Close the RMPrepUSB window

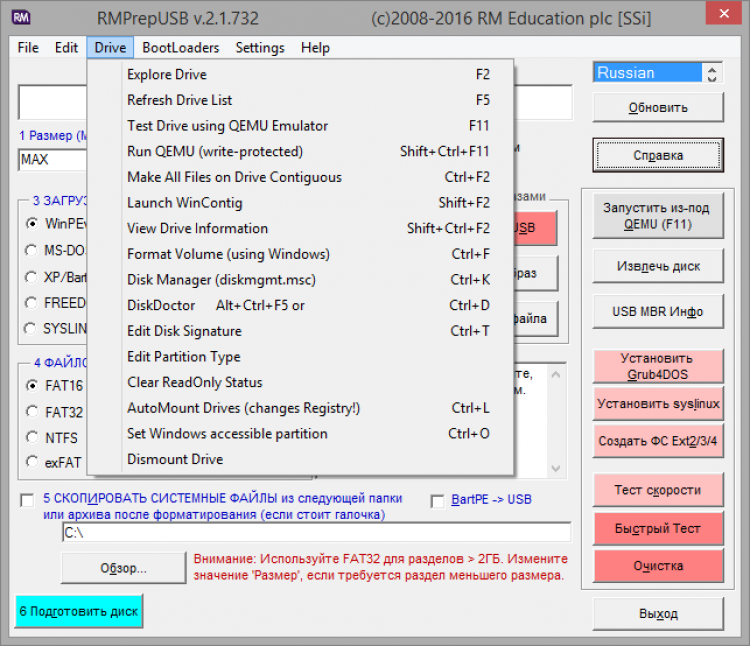click(724, 13)
